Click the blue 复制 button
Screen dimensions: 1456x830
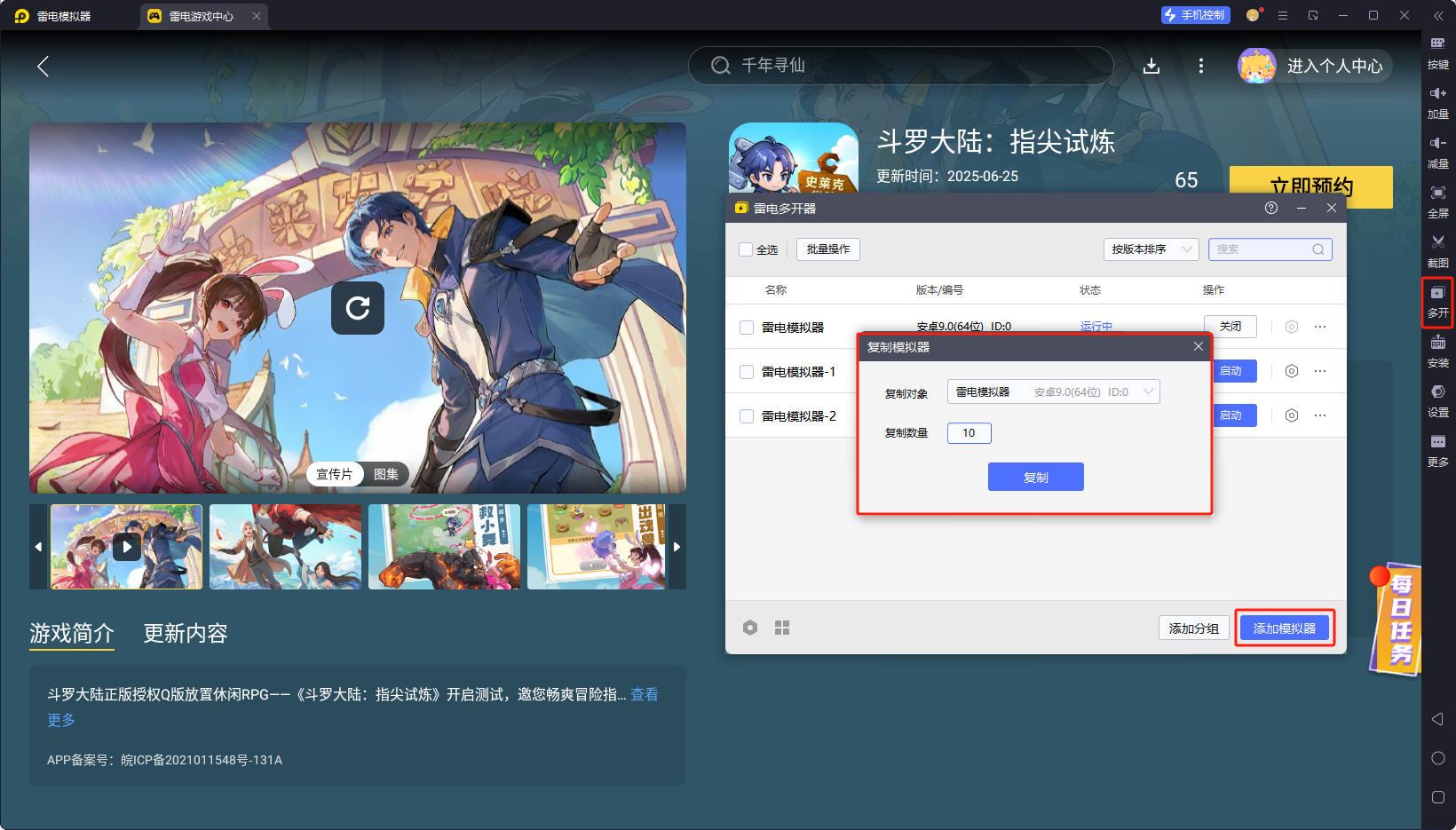(x=1036, y=477)
